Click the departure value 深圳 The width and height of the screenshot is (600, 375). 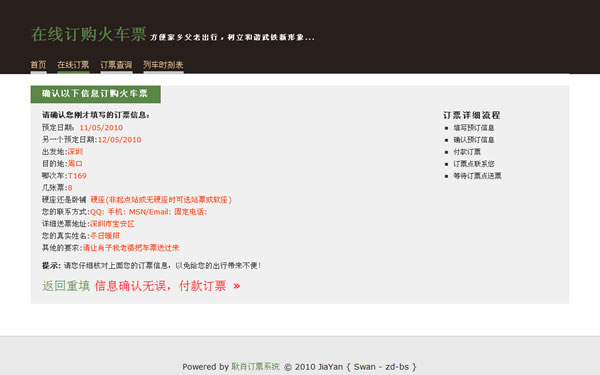click(75, 152)
